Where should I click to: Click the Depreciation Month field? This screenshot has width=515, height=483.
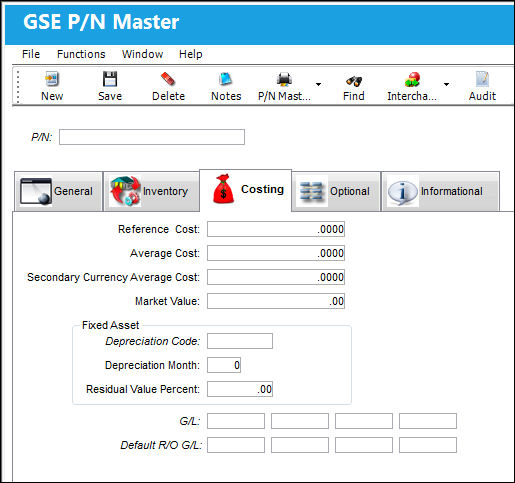(x=224, y=365)
